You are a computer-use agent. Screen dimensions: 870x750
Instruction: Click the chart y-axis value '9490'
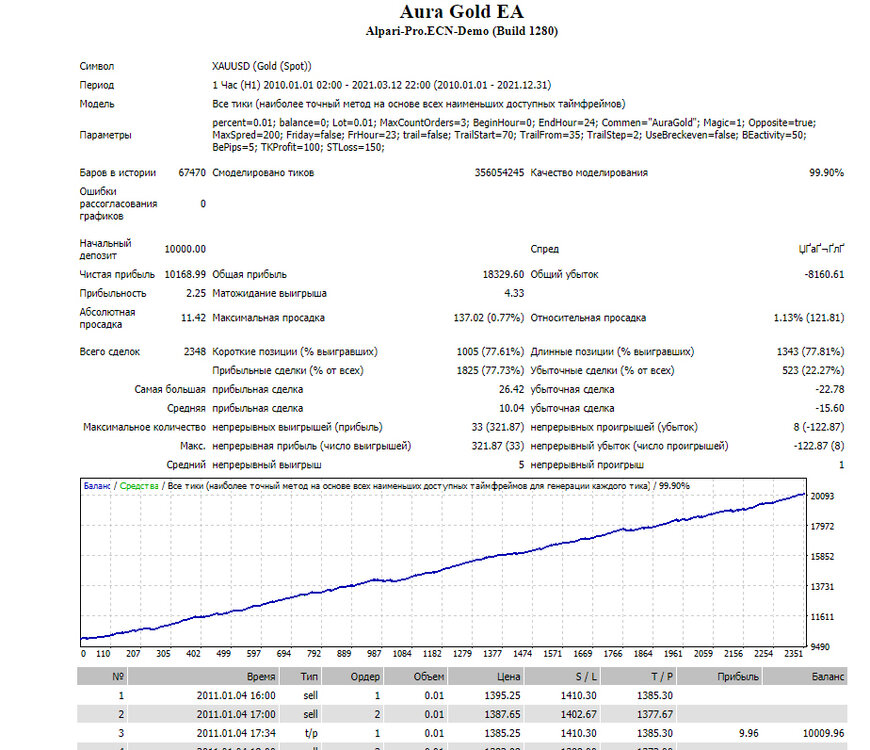(820, 647)
